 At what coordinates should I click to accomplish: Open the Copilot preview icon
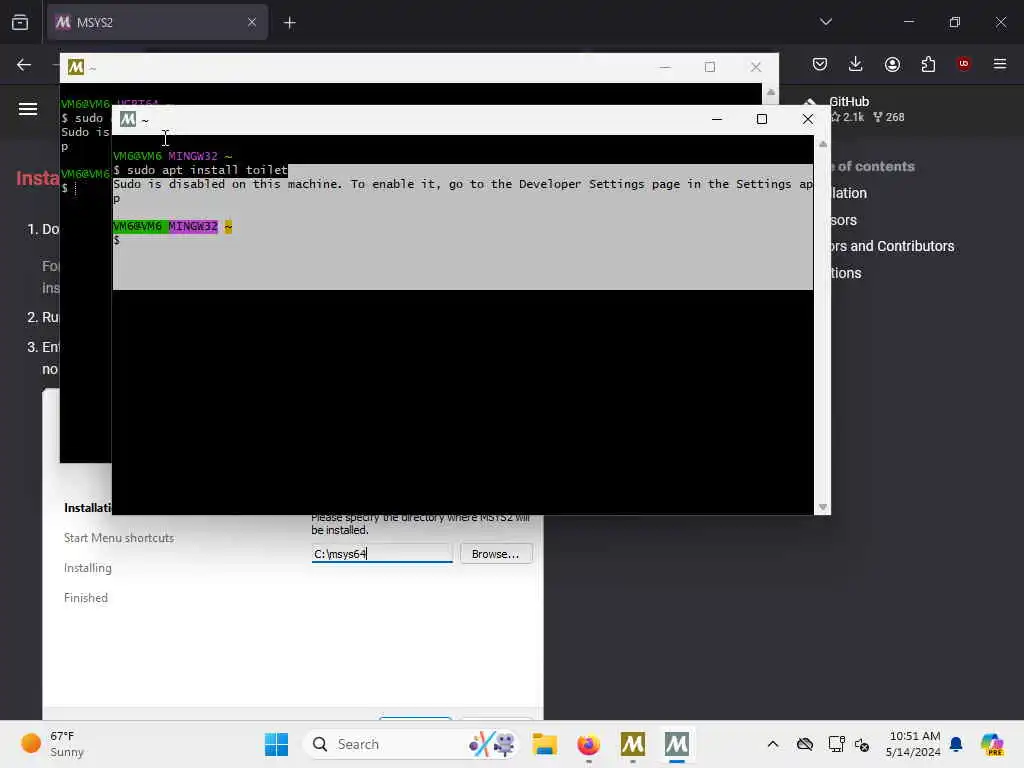pyautogui.click(x=992, y=744)
